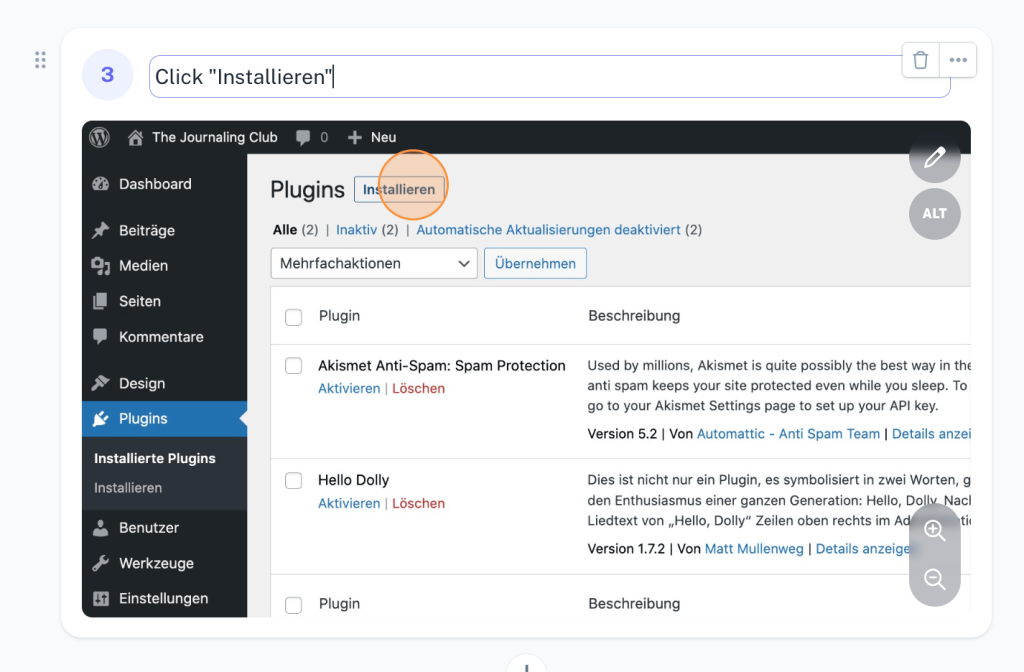Select Medien in the sidebar
Image resolution: width=1024 pixels, height=672 pixels.
(x=143, y=266)
